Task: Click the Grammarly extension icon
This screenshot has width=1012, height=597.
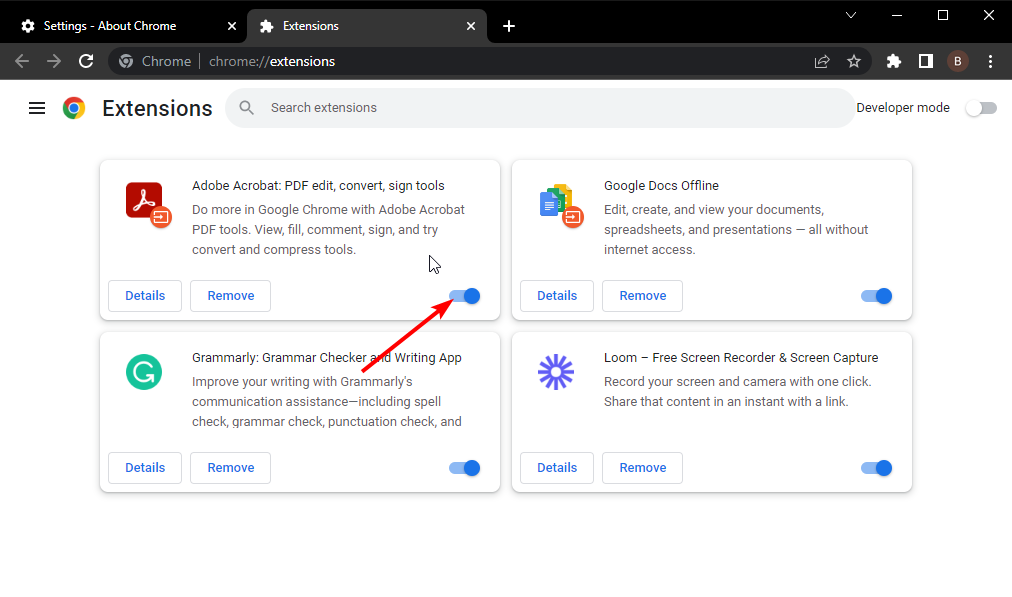Action: click(144, 372)
